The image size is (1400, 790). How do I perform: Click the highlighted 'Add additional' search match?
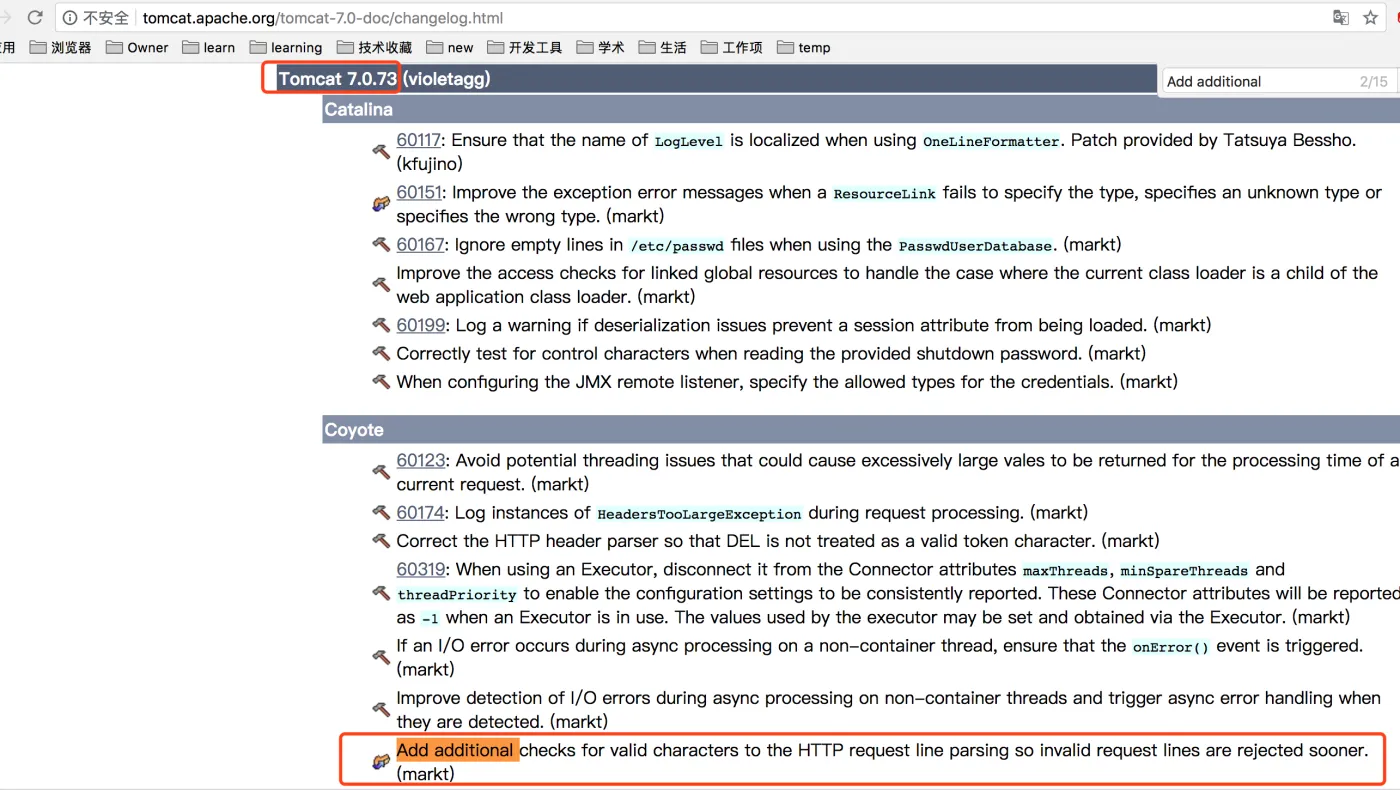coord(457,750)
